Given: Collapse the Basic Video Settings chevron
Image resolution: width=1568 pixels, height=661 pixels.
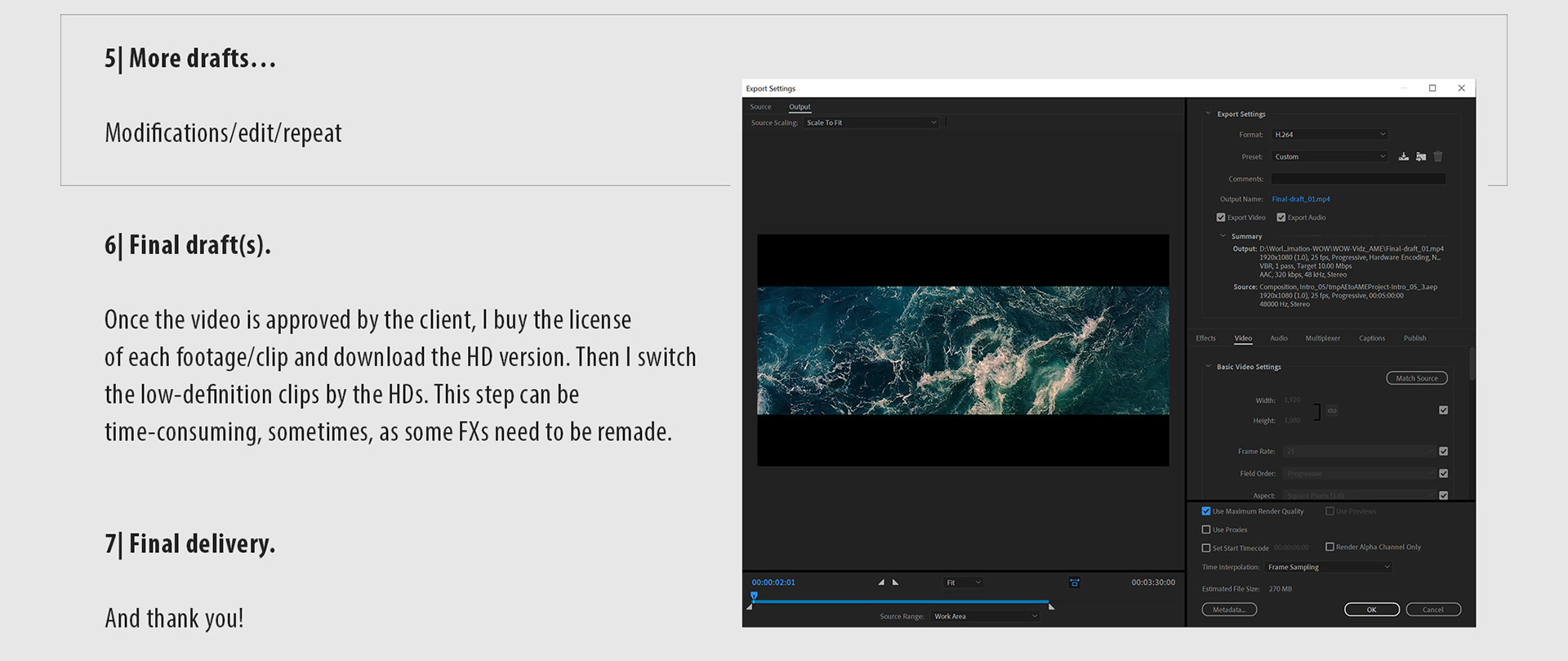Looking at the screenshot, I should 1208,366.
